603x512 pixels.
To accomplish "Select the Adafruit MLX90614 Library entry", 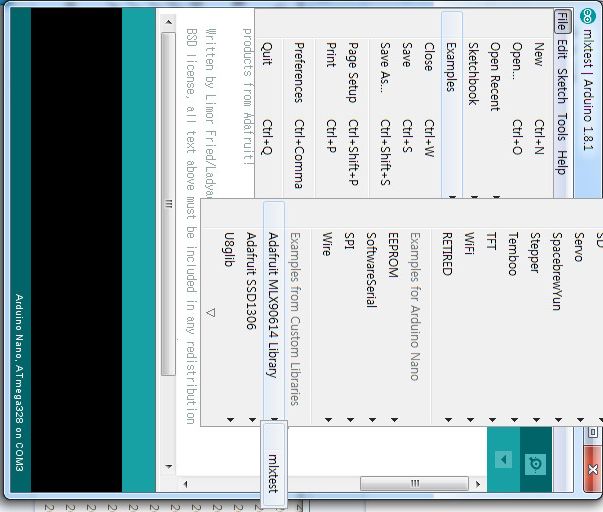I will point(273,312).
